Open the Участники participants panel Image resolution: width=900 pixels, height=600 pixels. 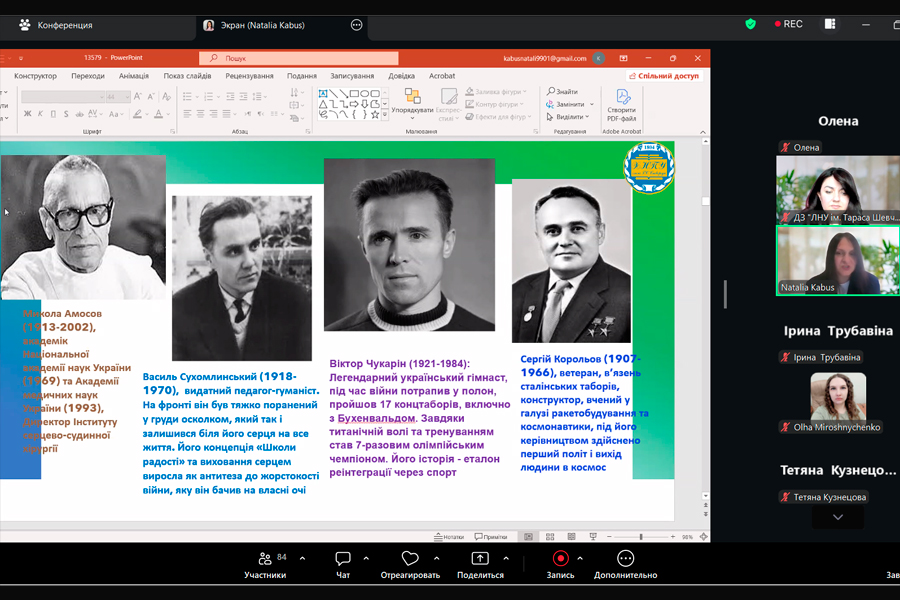click(265, 559)
